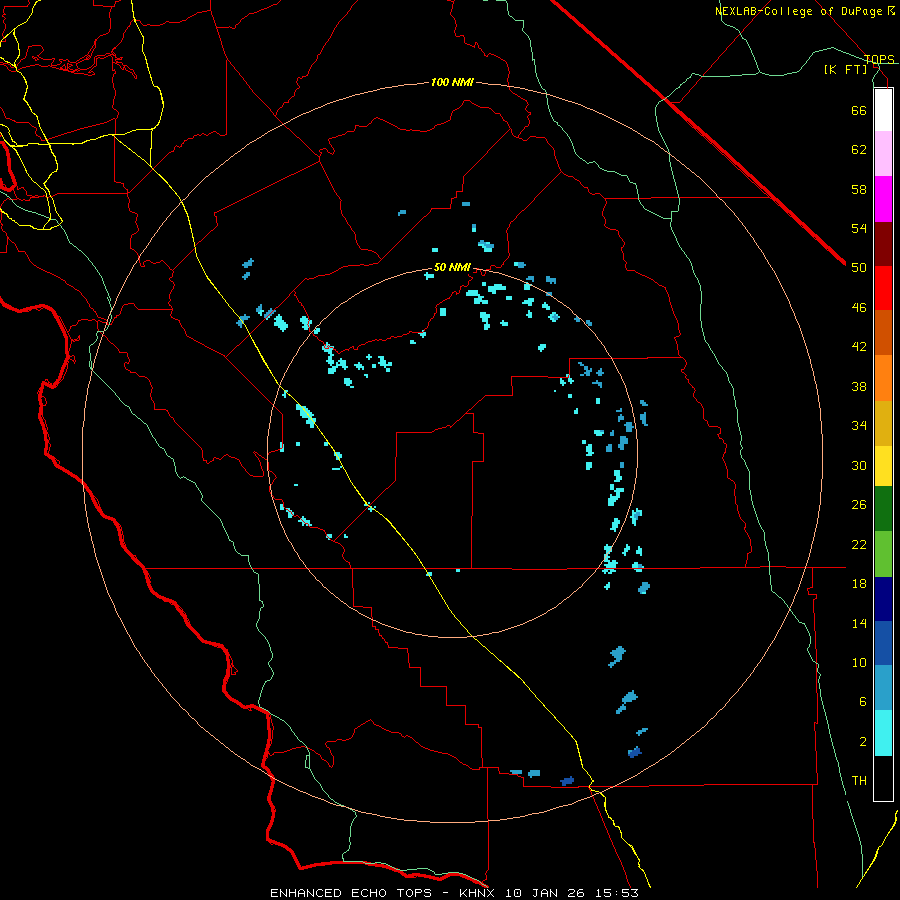The height and width of the screenshot is (900, 900).
Task: Click the 6 value on the legend scale
Action: click(x=863, y=702)
